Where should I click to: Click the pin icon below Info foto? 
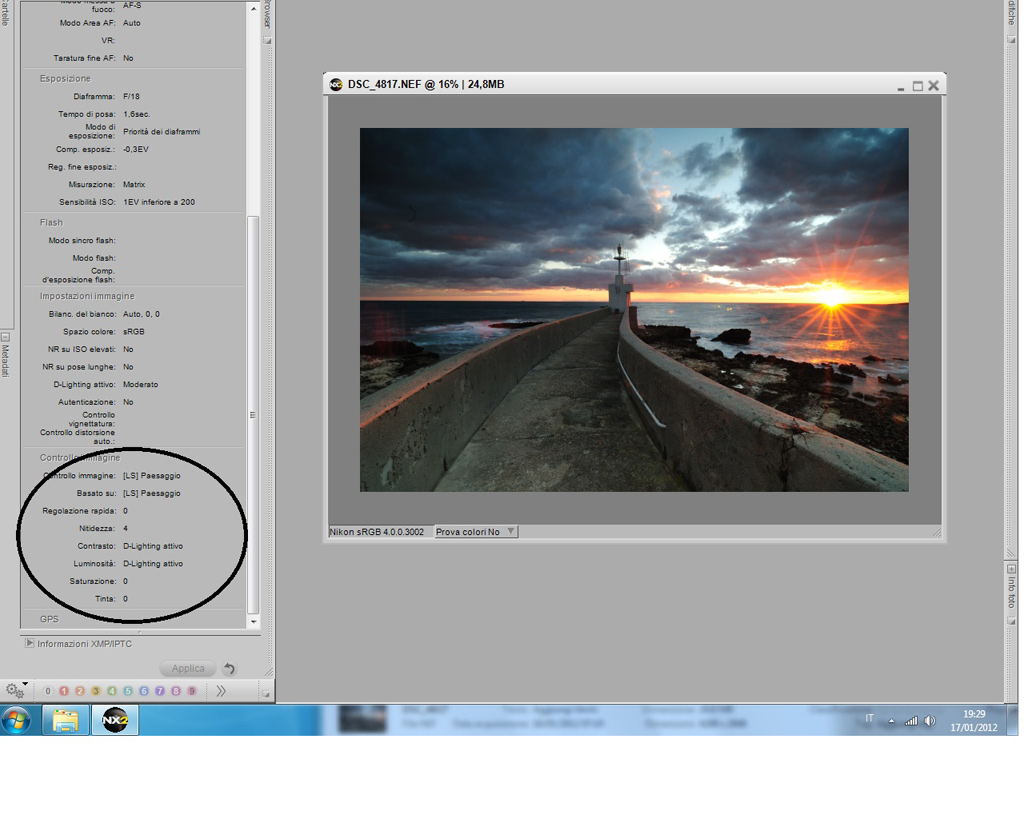pyautogui.click(x=1012, y=621)
